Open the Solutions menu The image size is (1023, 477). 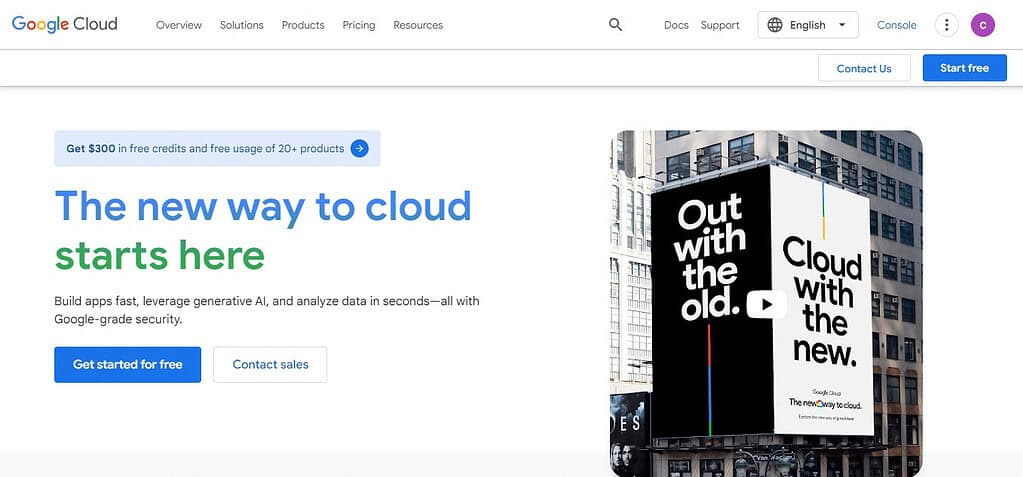coord(241,25)
